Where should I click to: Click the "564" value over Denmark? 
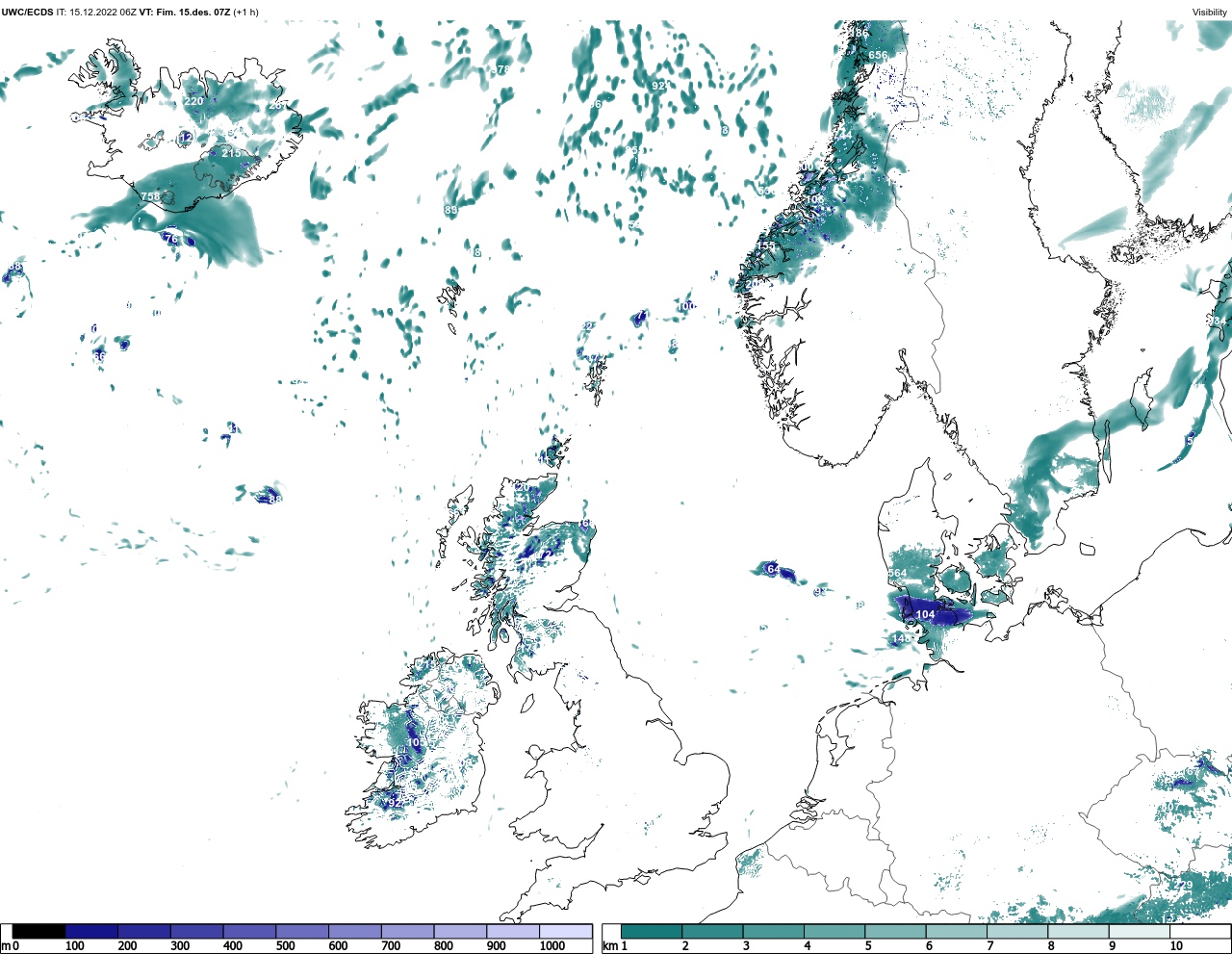click(x=897, y=573)
